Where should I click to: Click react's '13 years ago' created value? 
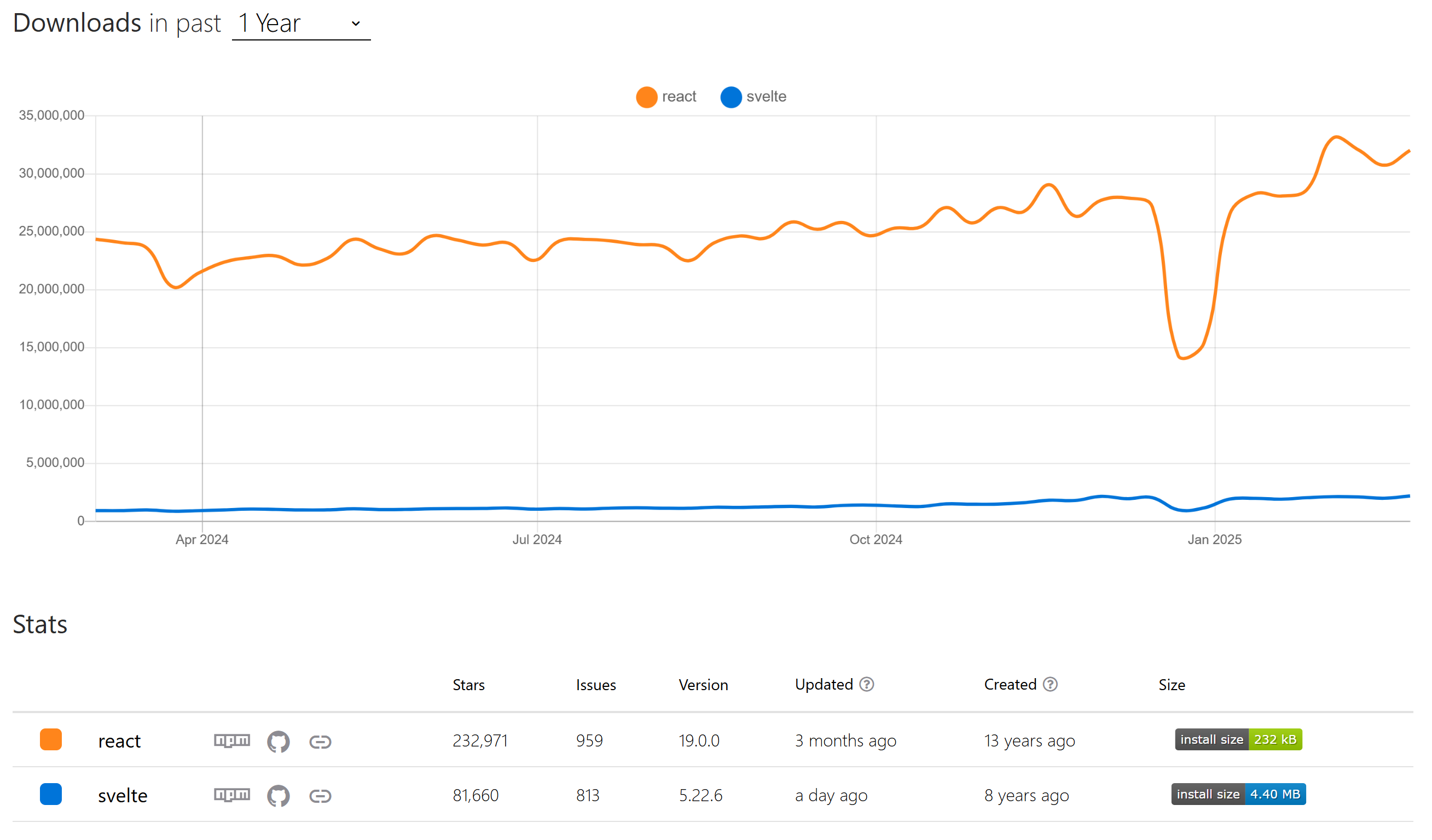tap(1030, 741)
